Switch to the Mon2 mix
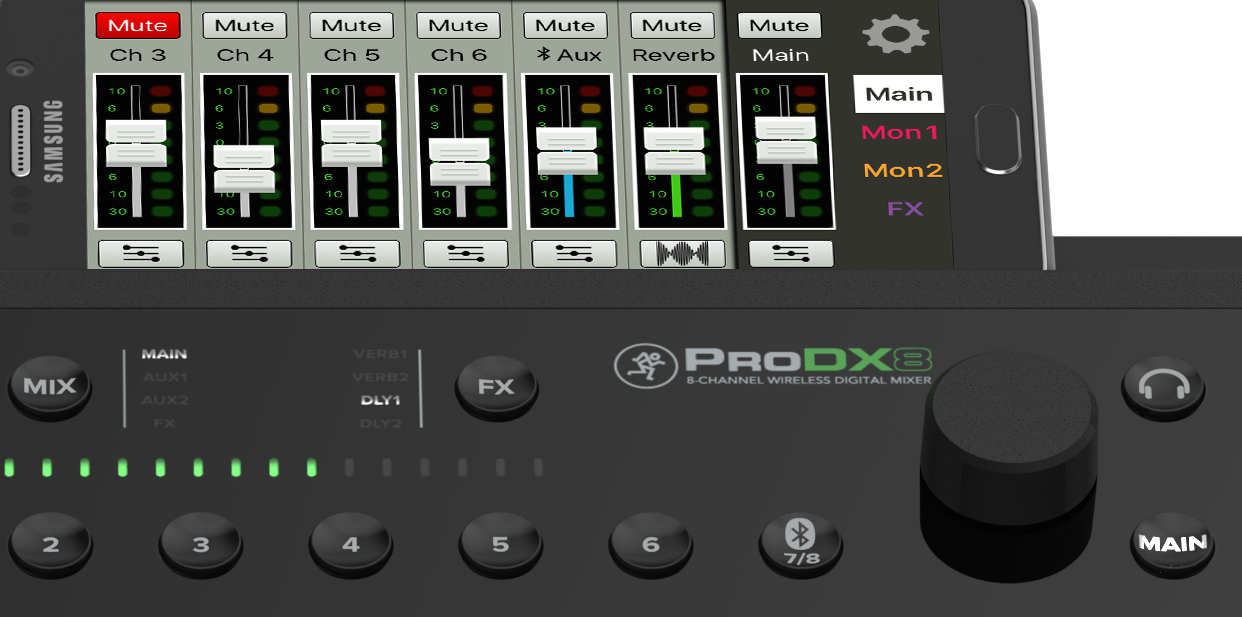Screen dimensions: 1242x617 pyautogui.click(x=903, y=170)
